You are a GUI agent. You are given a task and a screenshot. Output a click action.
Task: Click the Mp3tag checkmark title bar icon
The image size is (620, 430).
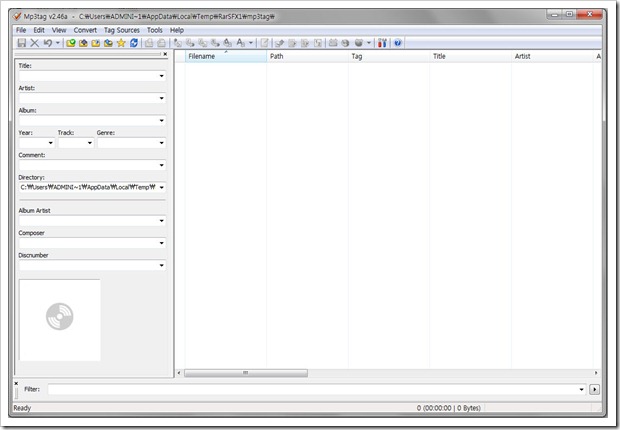pyautogui.click(x=17, y=16)
